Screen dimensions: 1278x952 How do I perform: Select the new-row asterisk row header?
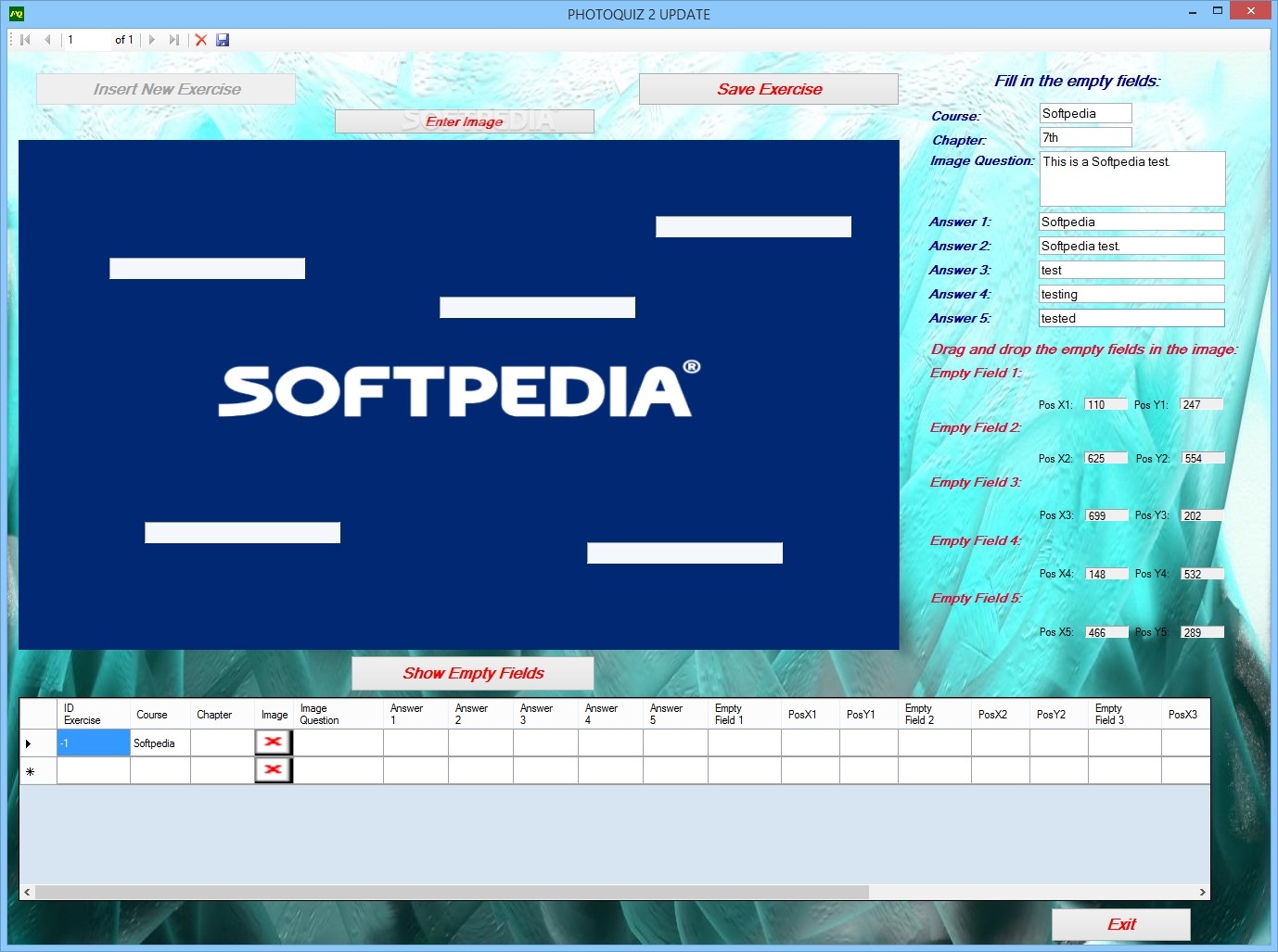click(38, 770)
